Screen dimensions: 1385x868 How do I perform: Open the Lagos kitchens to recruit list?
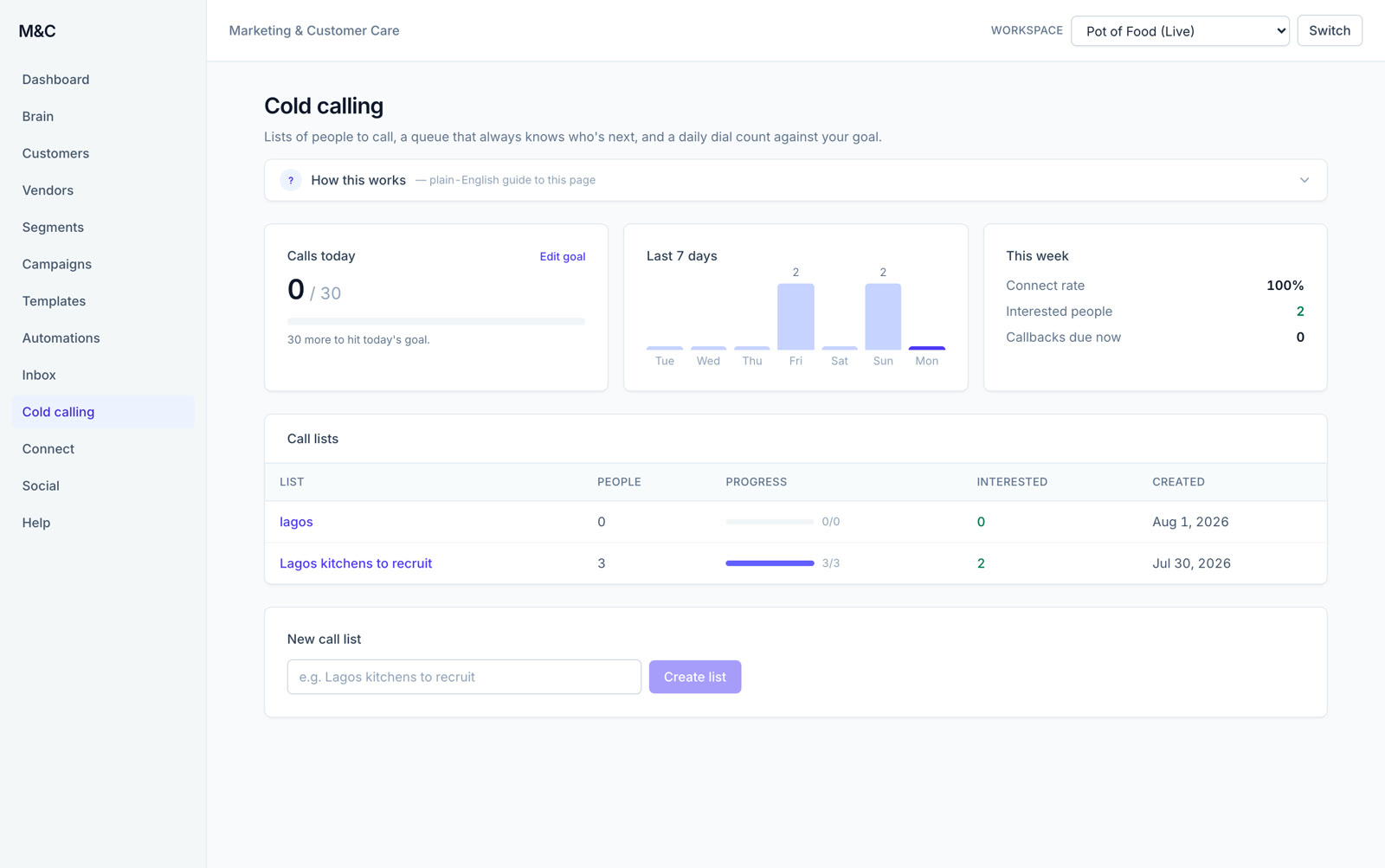point(356,563)
